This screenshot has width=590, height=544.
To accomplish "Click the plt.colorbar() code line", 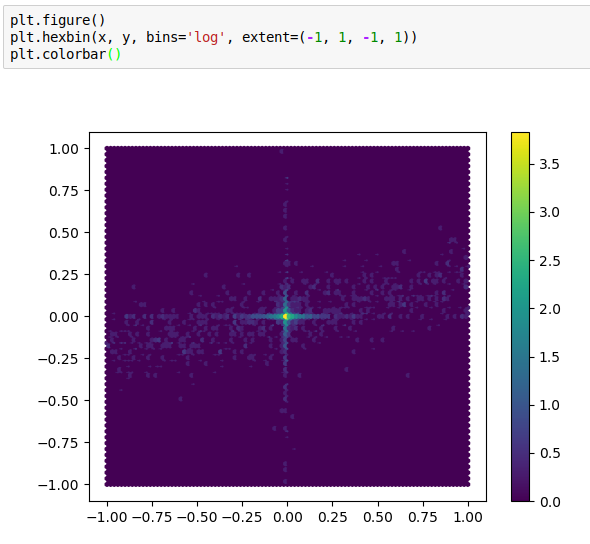I will click(65, 54).
